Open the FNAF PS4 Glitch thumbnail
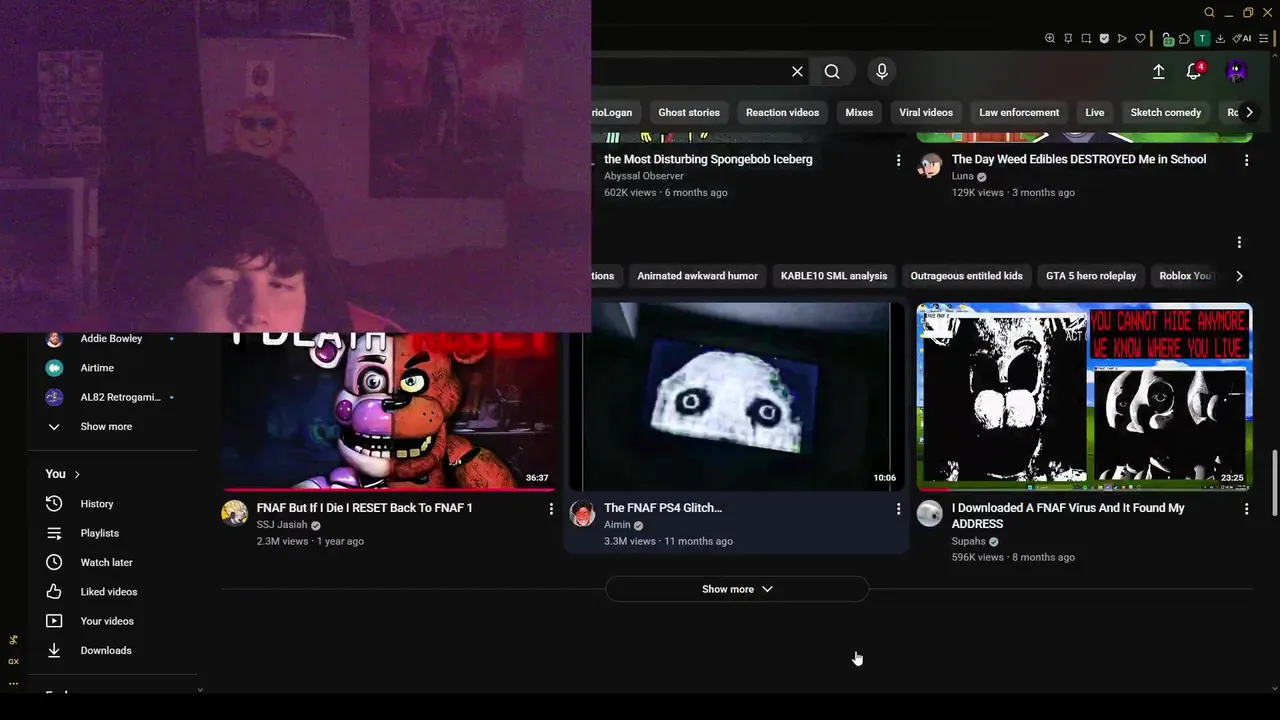This screenshot has height=720, width=1280. pos(737,397)
